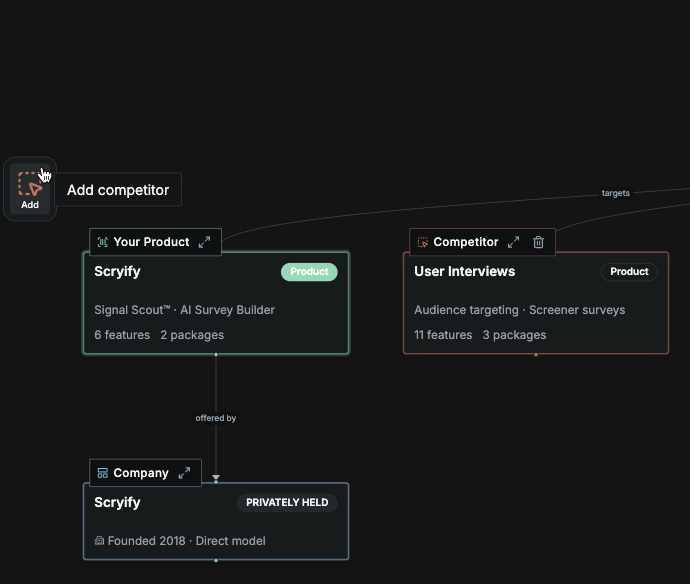Click the Company building icon
The height and width of the screenshot is (584, 690).
pyautogui.click(x=103, y=473)
